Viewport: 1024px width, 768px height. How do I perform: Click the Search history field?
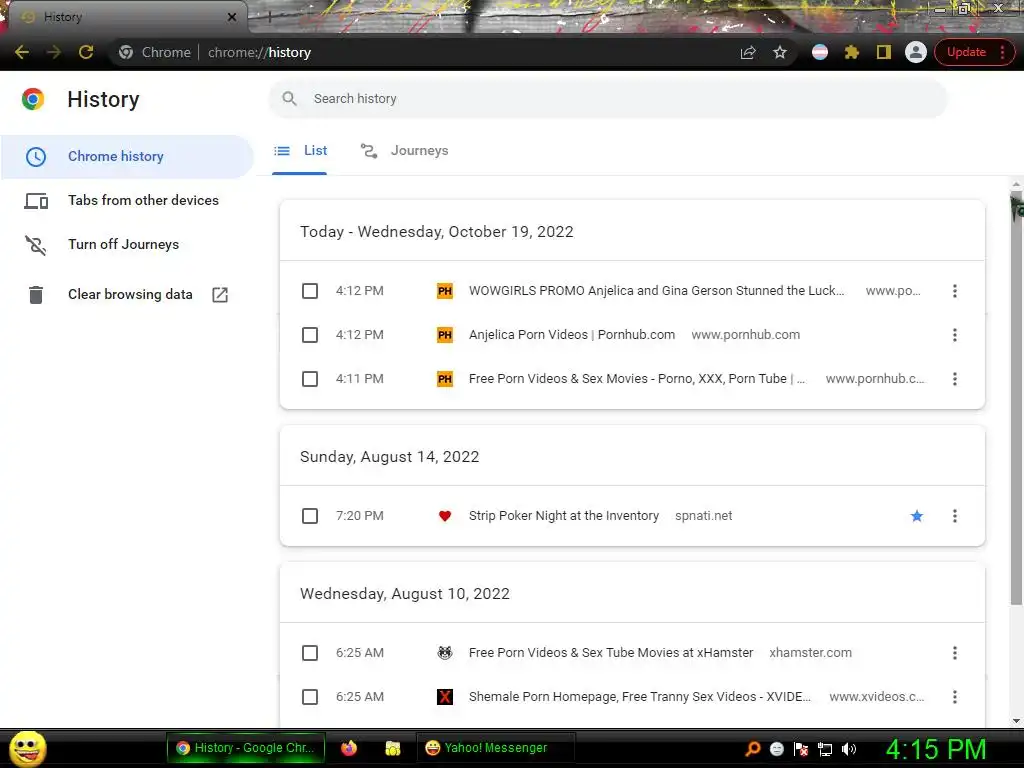click(608, 99)
